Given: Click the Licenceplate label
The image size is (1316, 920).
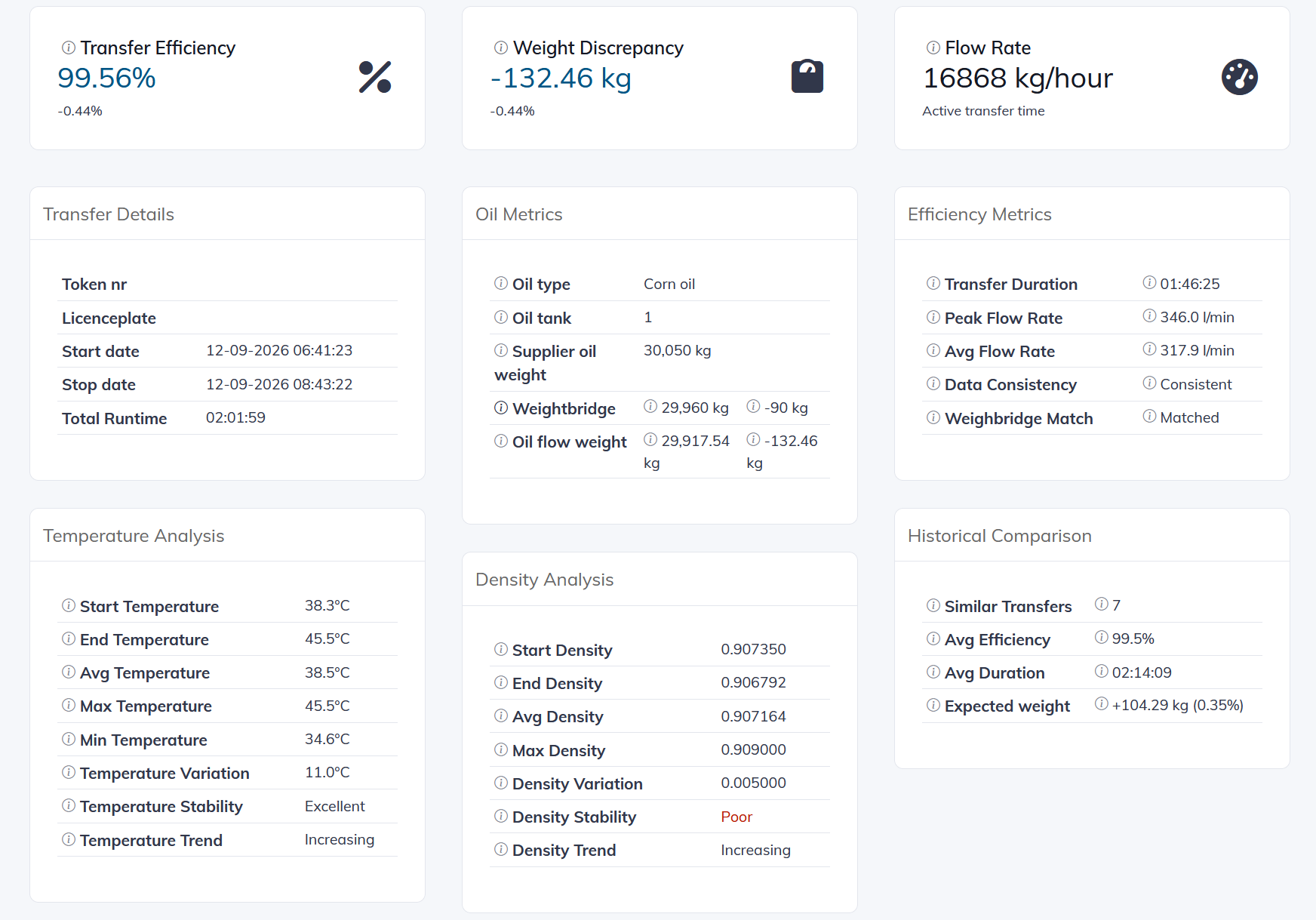Looking at the screenshot, I should (x=109, y=318).
